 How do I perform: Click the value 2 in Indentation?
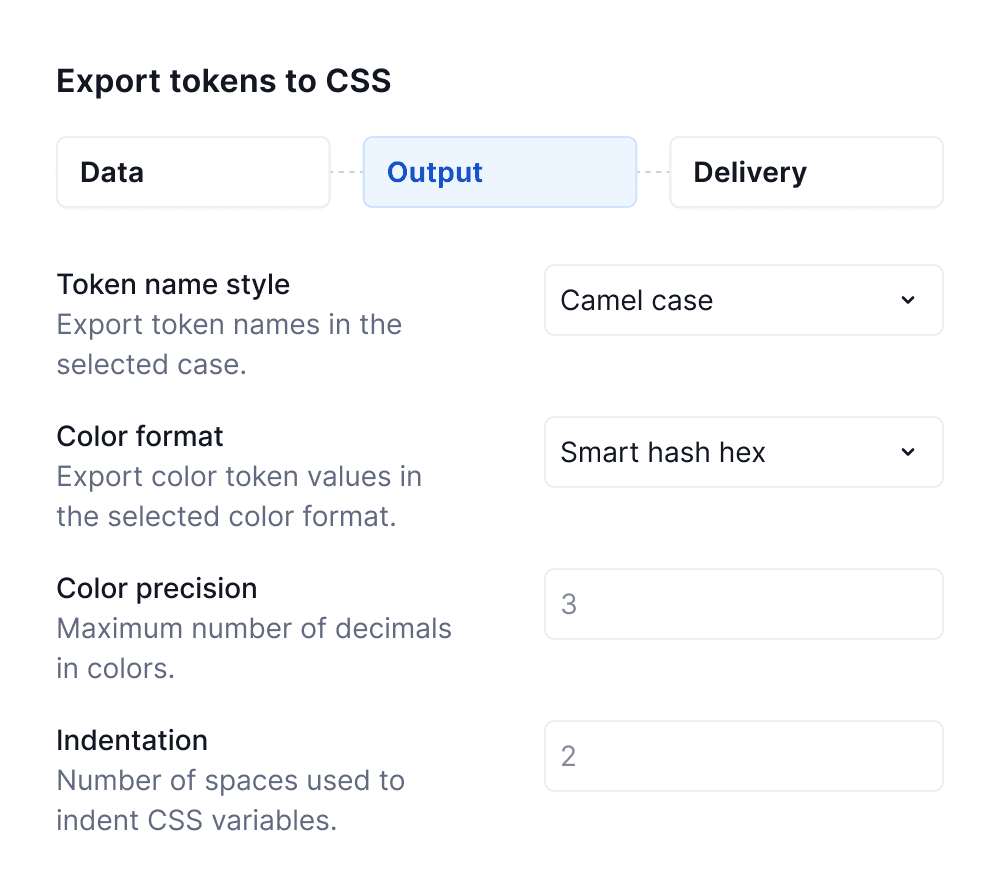click(x=567, y=756)
